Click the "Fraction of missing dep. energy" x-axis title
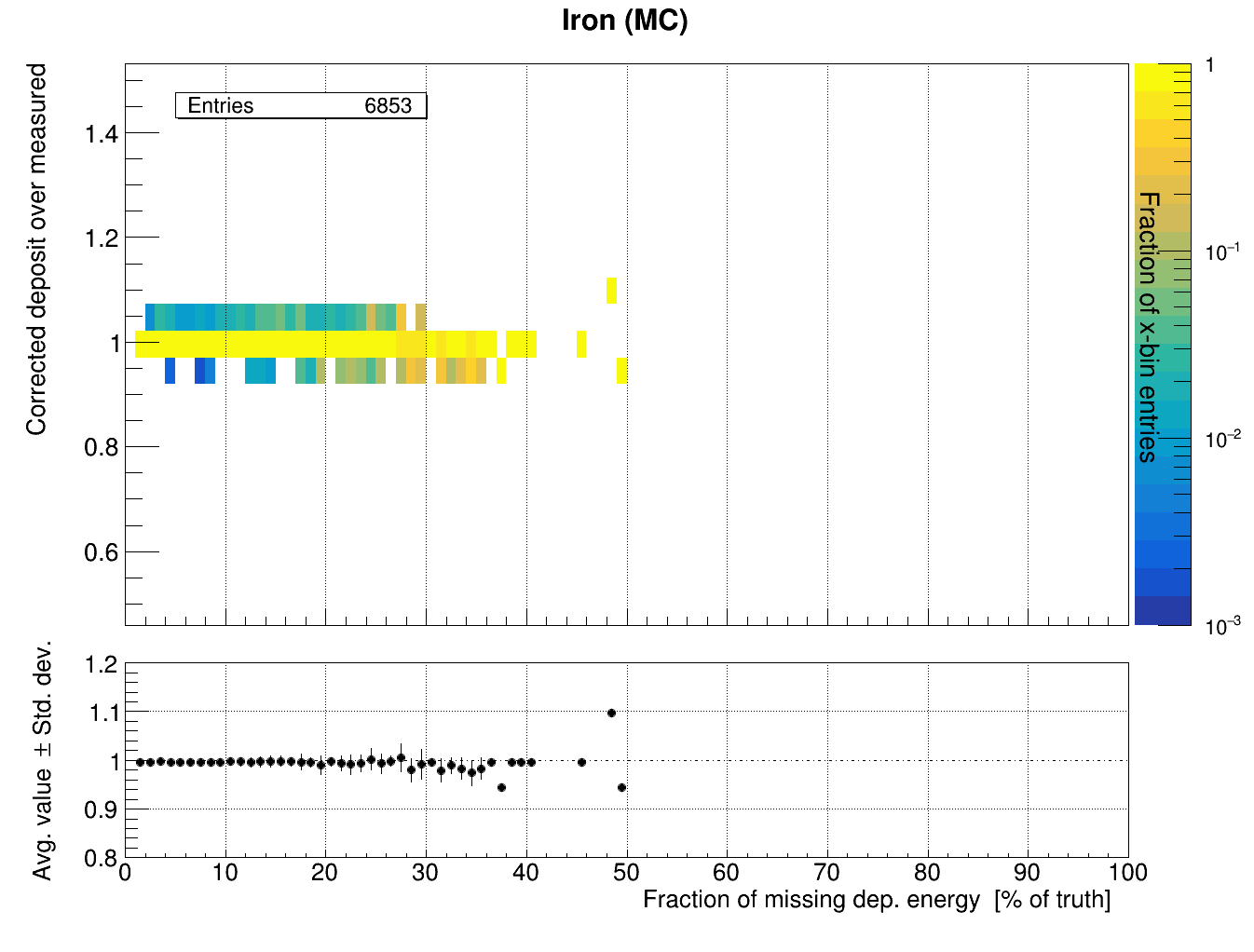This screenshot has height=952, width=1254. 877,900
